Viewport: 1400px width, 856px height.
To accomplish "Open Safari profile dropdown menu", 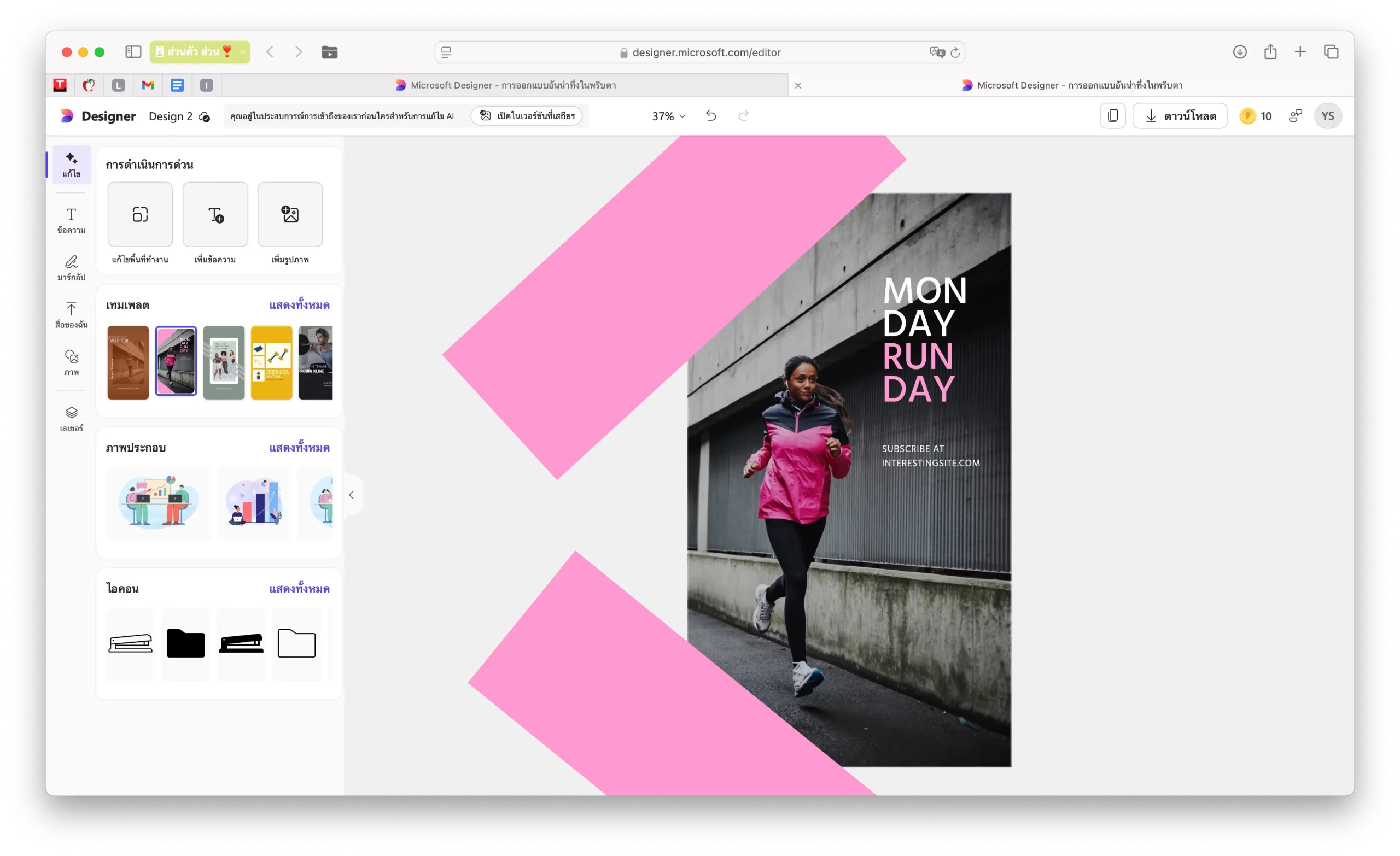I will [200, 52].
